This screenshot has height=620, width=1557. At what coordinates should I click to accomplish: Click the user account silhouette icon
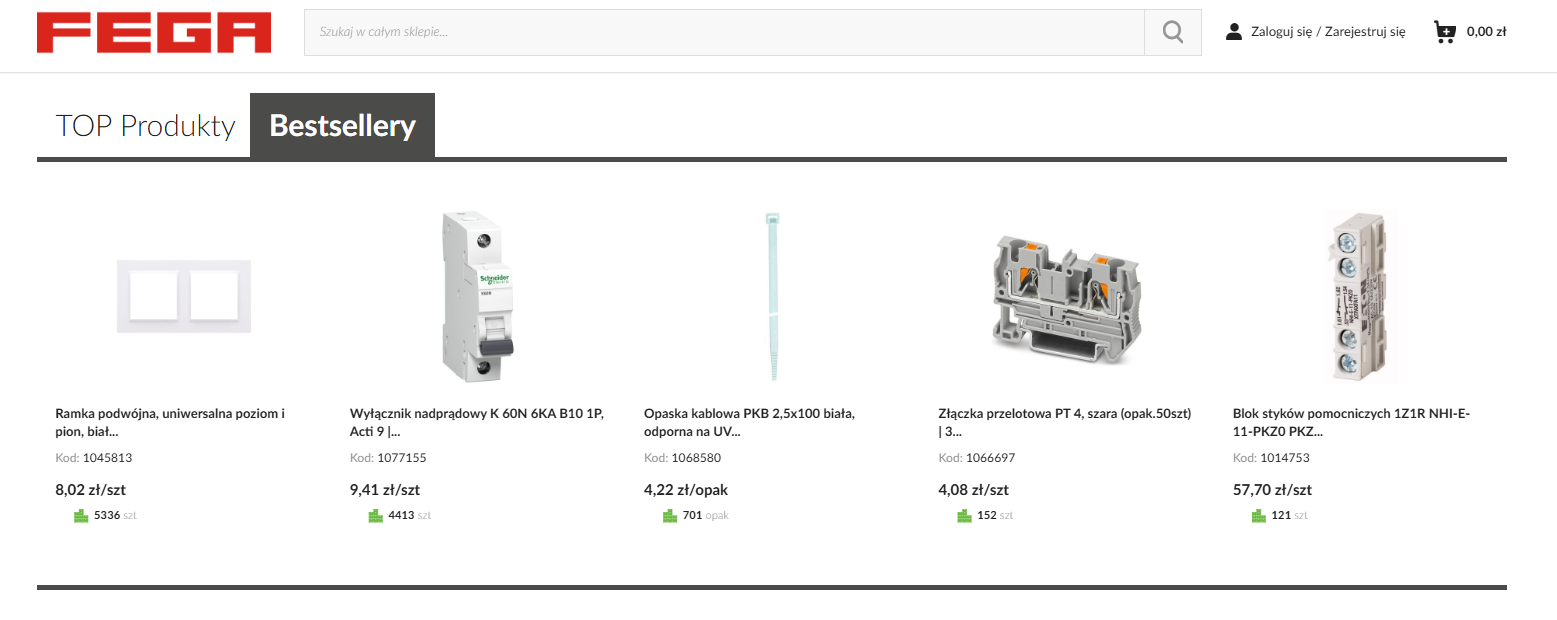(x=1234, y=32)
